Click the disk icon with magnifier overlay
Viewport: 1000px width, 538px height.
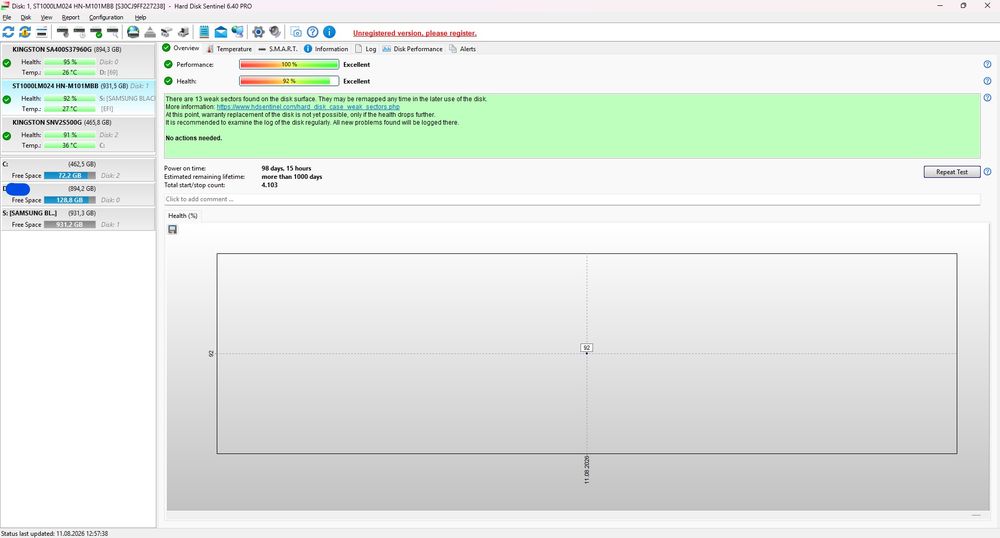113,32
